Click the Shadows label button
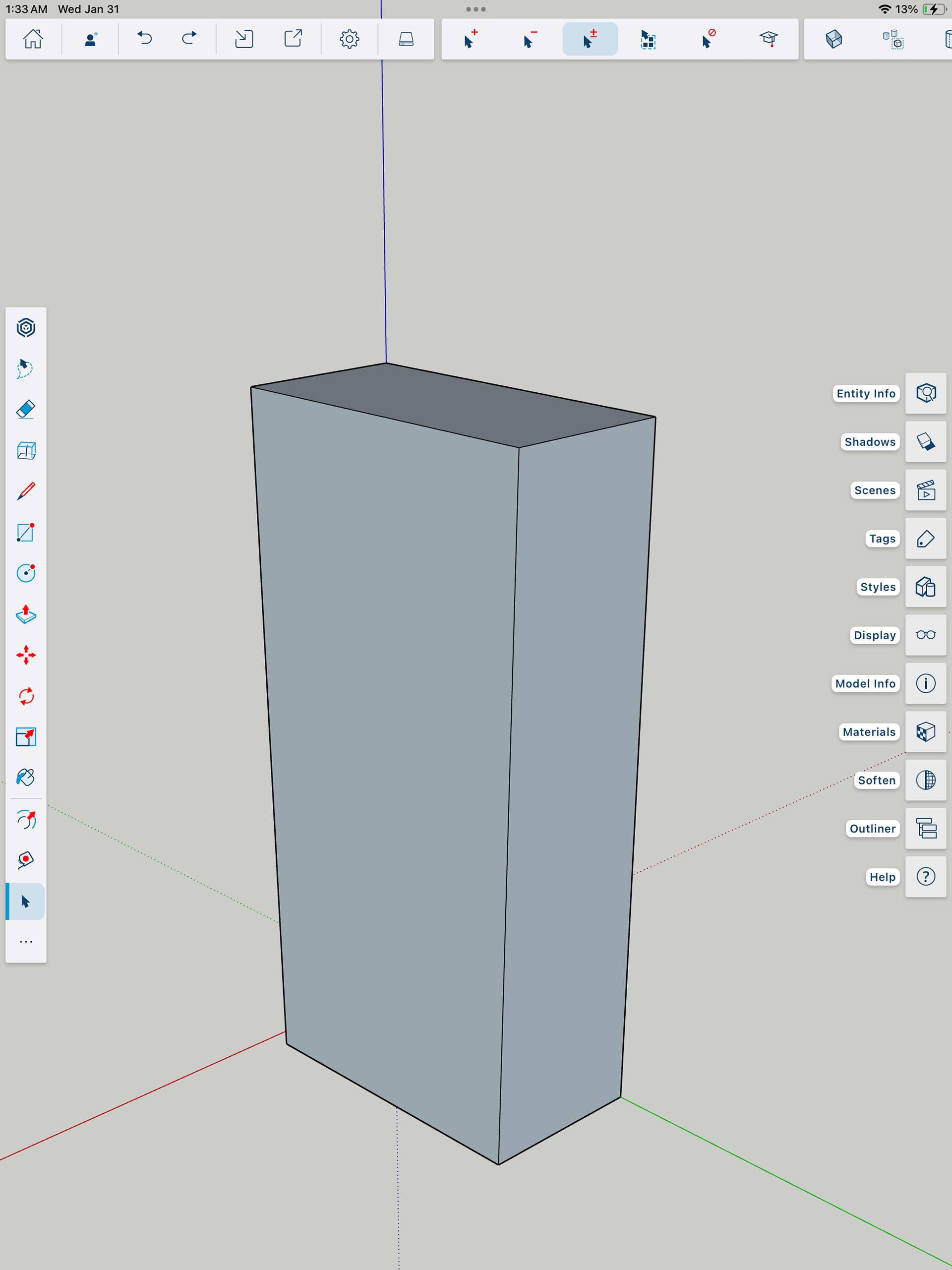Viewport: 952px width, 1270px height. 869,442
